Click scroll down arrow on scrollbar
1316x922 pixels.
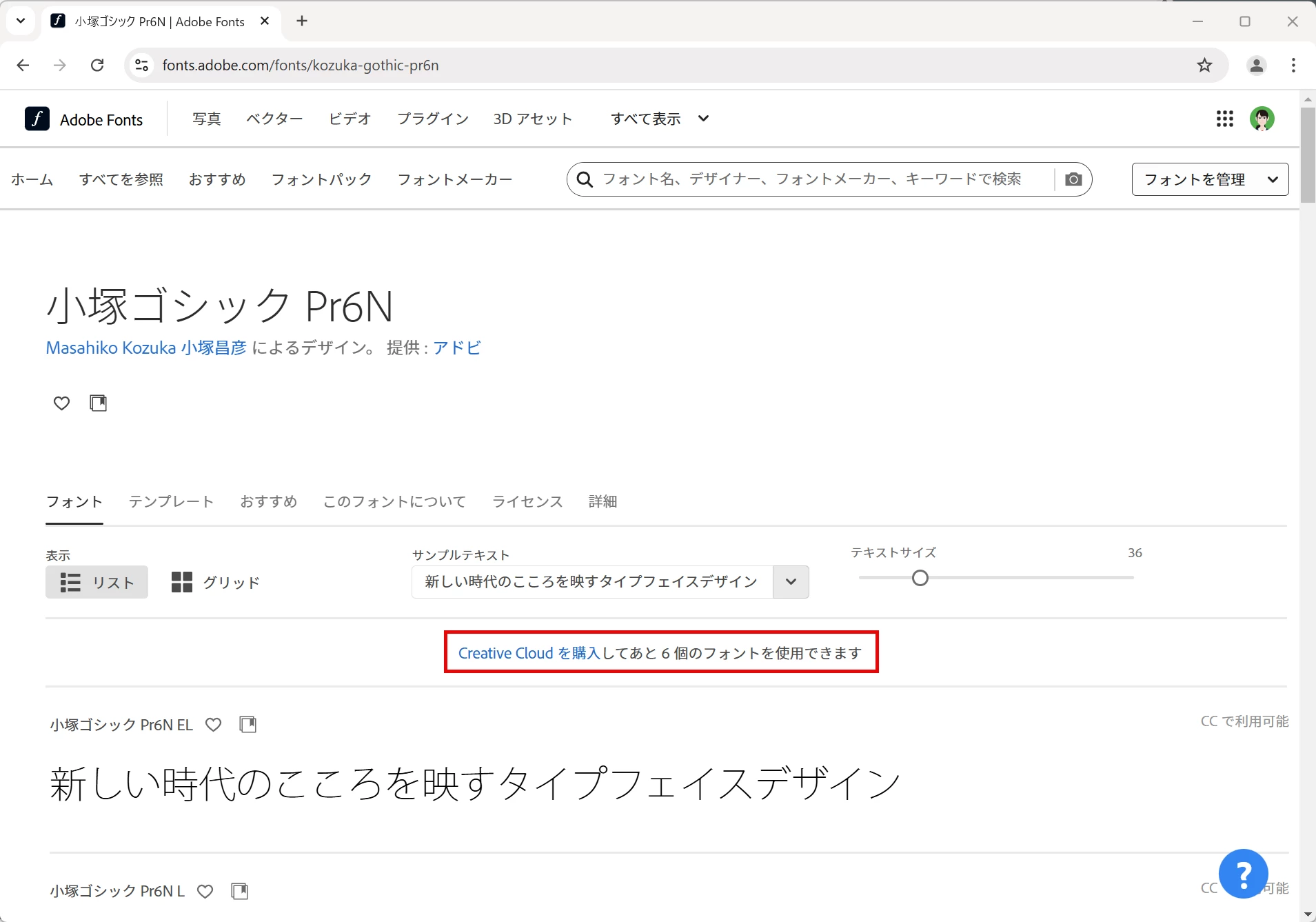click(x=1308, y=914)
